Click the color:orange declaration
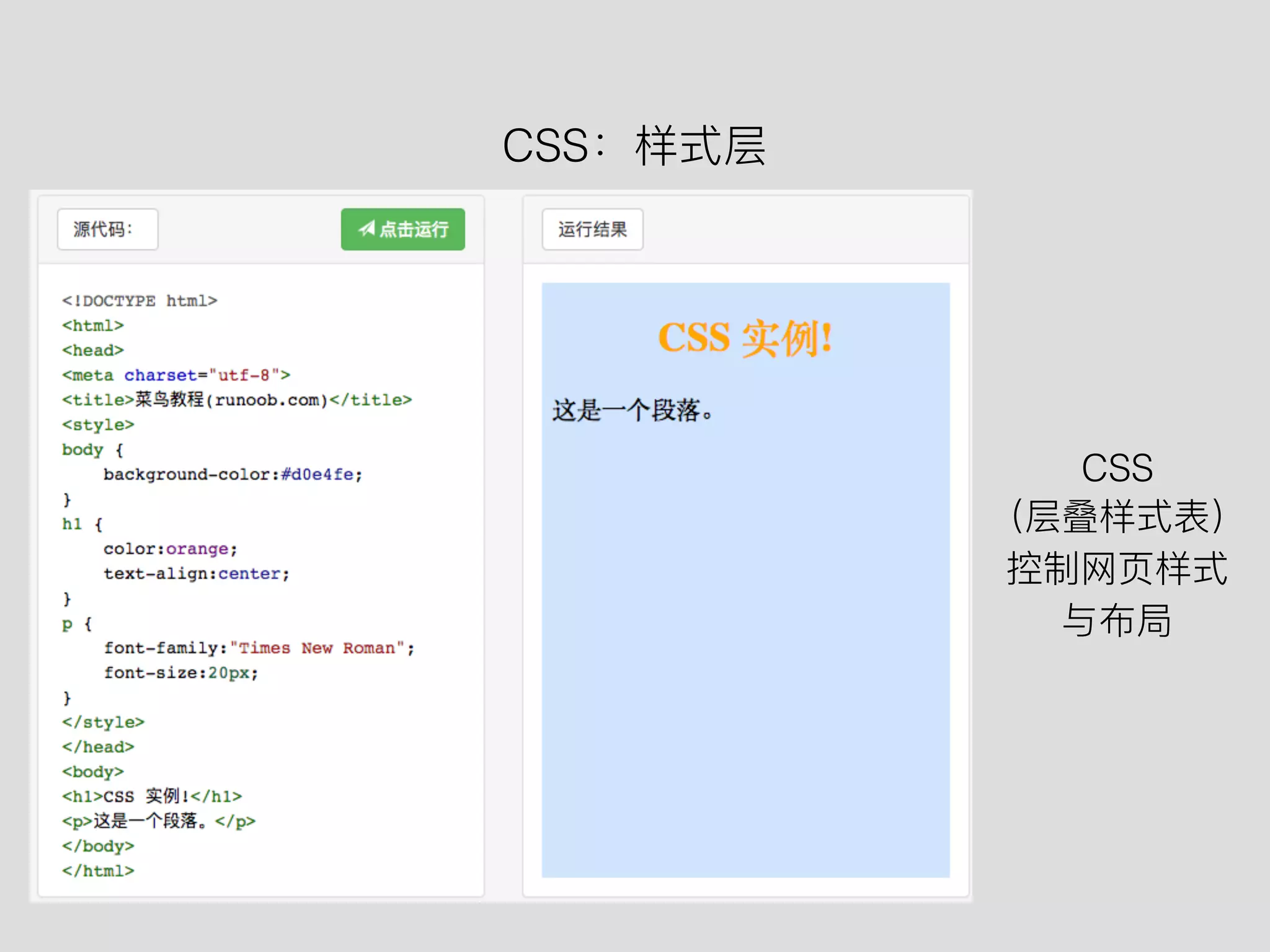Viewport: 1270px width, 952px height. point(171,549)
